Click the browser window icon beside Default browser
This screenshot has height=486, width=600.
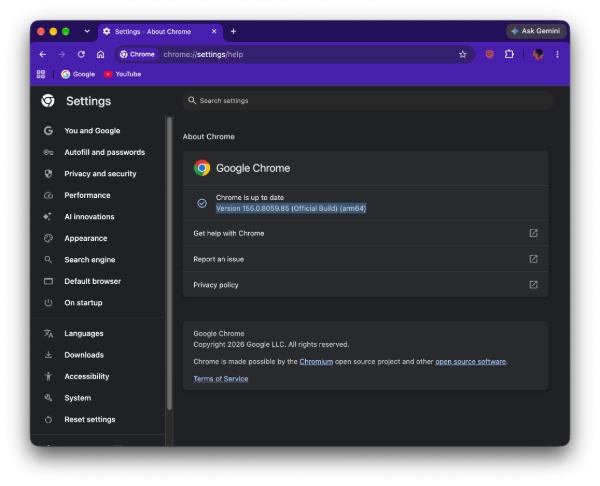pyautogui.click(x=48, y=281)
